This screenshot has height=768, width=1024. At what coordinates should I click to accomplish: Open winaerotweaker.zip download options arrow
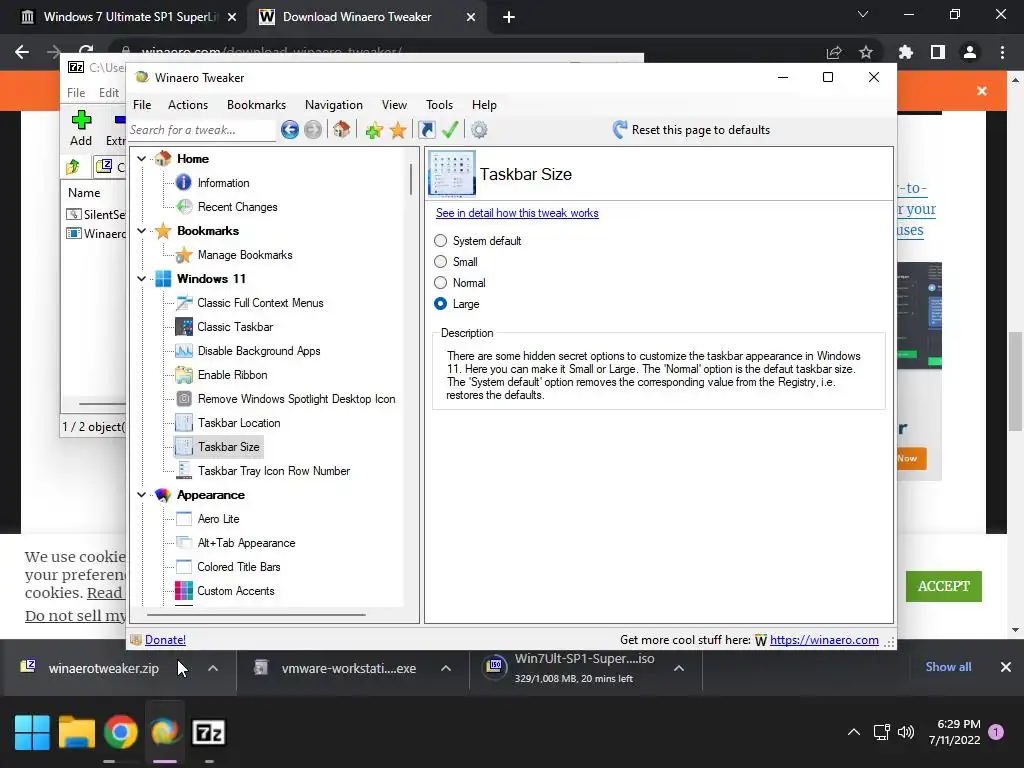[213, 668]
